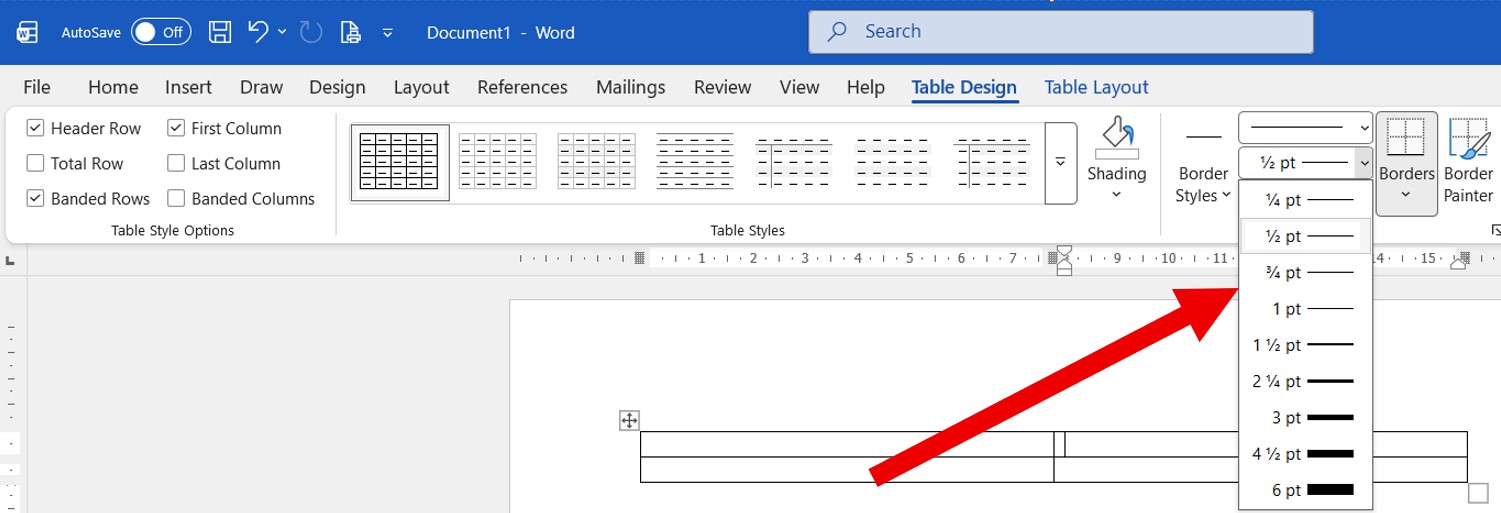This screenshot has width=1501, height=513.
Task: Open the Undo history dropdown arrow
Action: 283,32
